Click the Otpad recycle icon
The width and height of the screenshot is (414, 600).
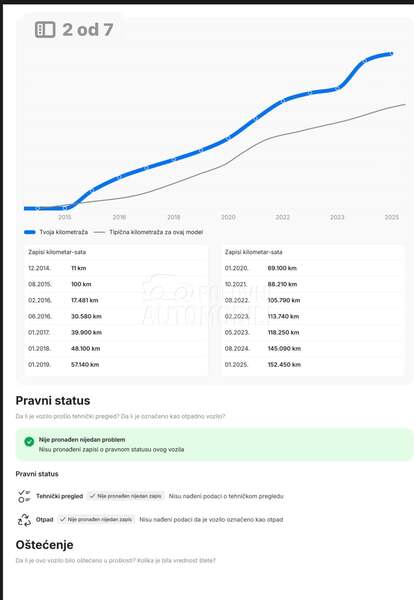[24, 520]
